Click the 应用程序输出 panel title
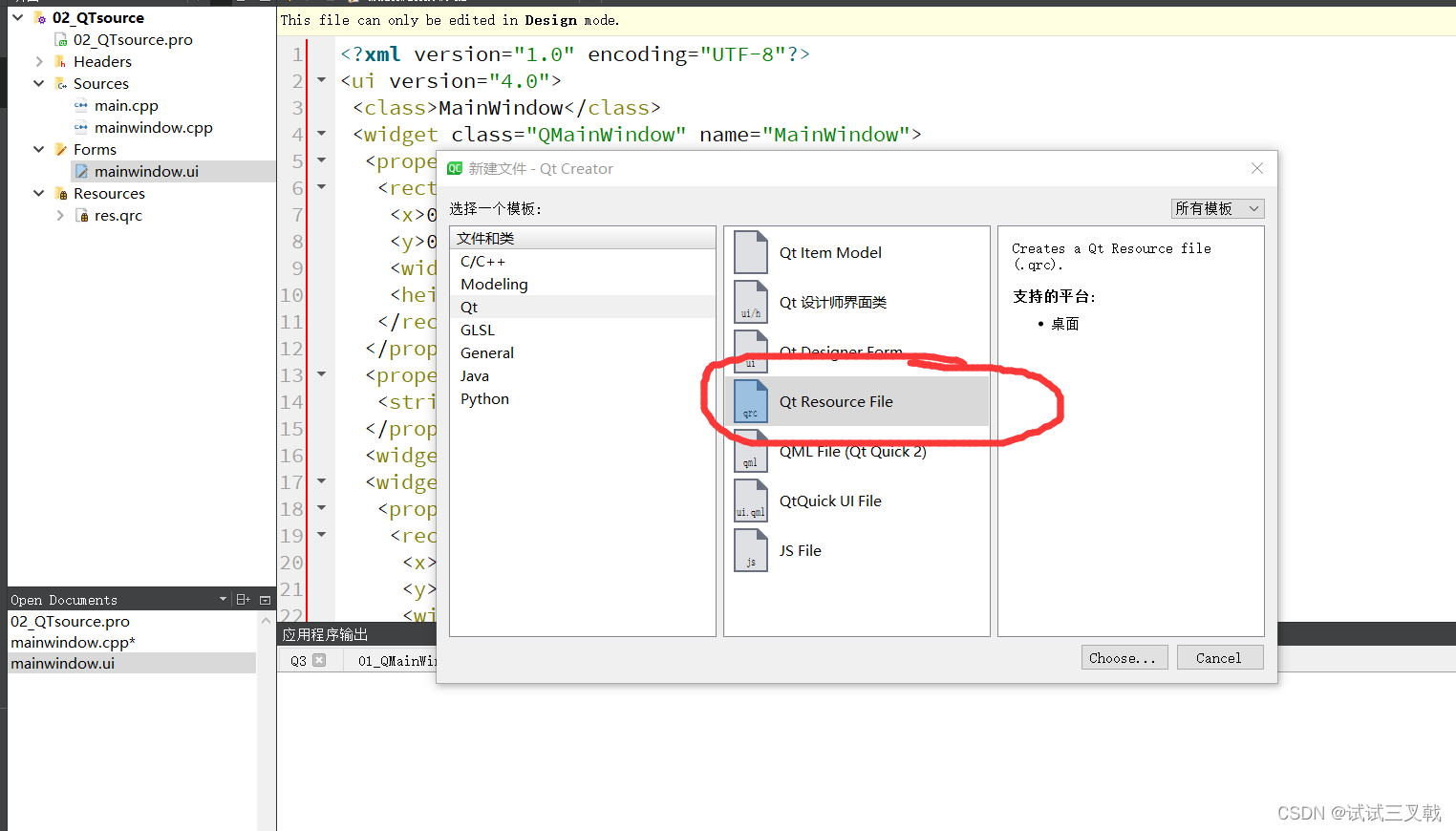Viewport: 1456px width, 831px height. coord(326,634)
